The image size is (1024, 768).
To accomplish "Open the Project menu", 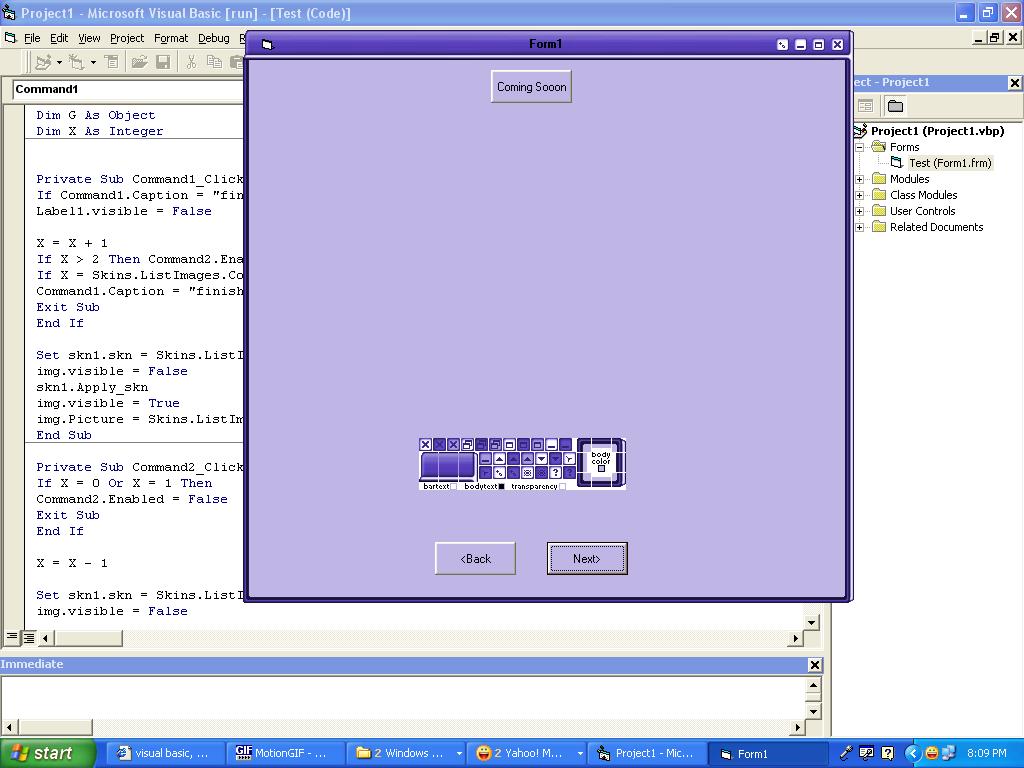I will 127,38.
